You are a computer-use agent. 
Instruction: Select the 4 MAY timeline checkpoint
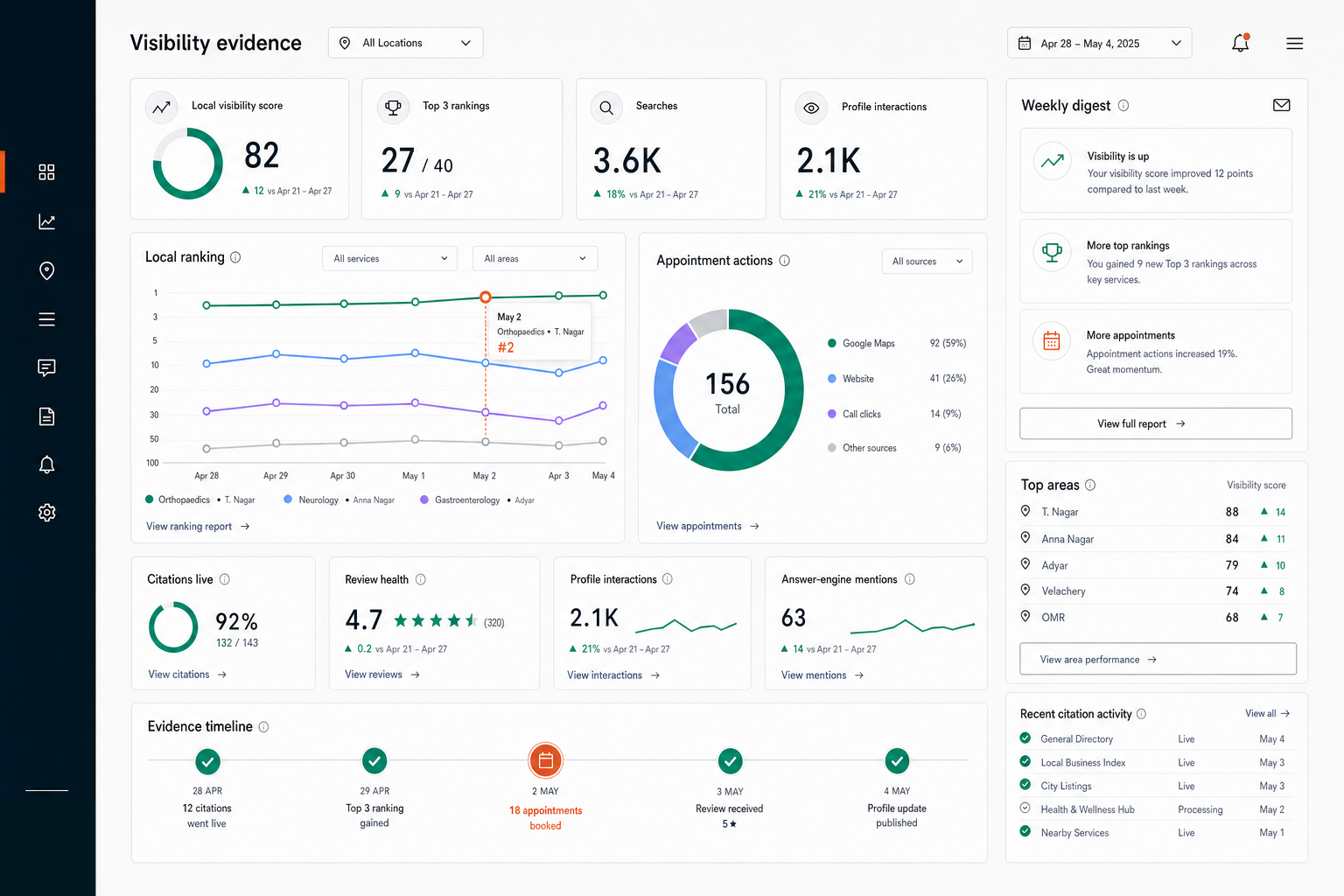[897, 761]
